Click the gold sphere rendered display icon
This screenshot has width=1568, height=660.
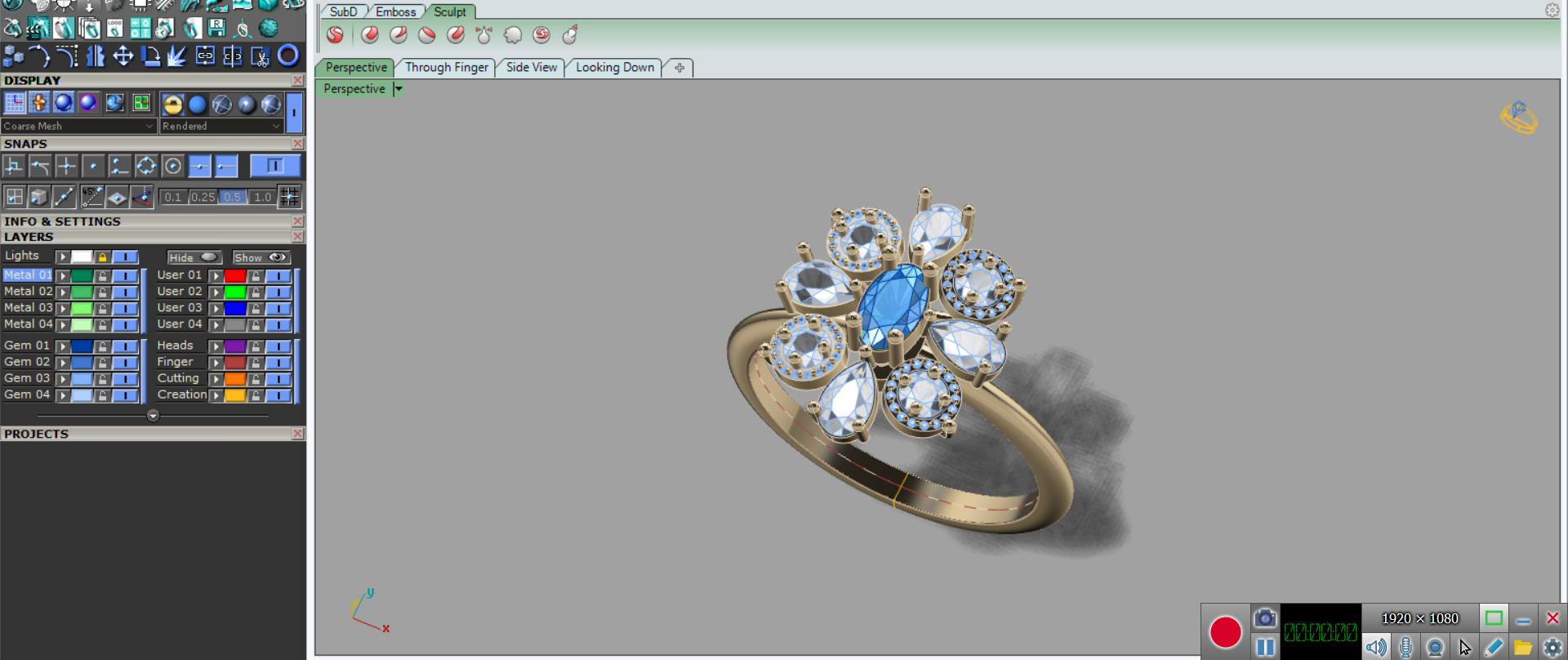[x=172, y=104]
